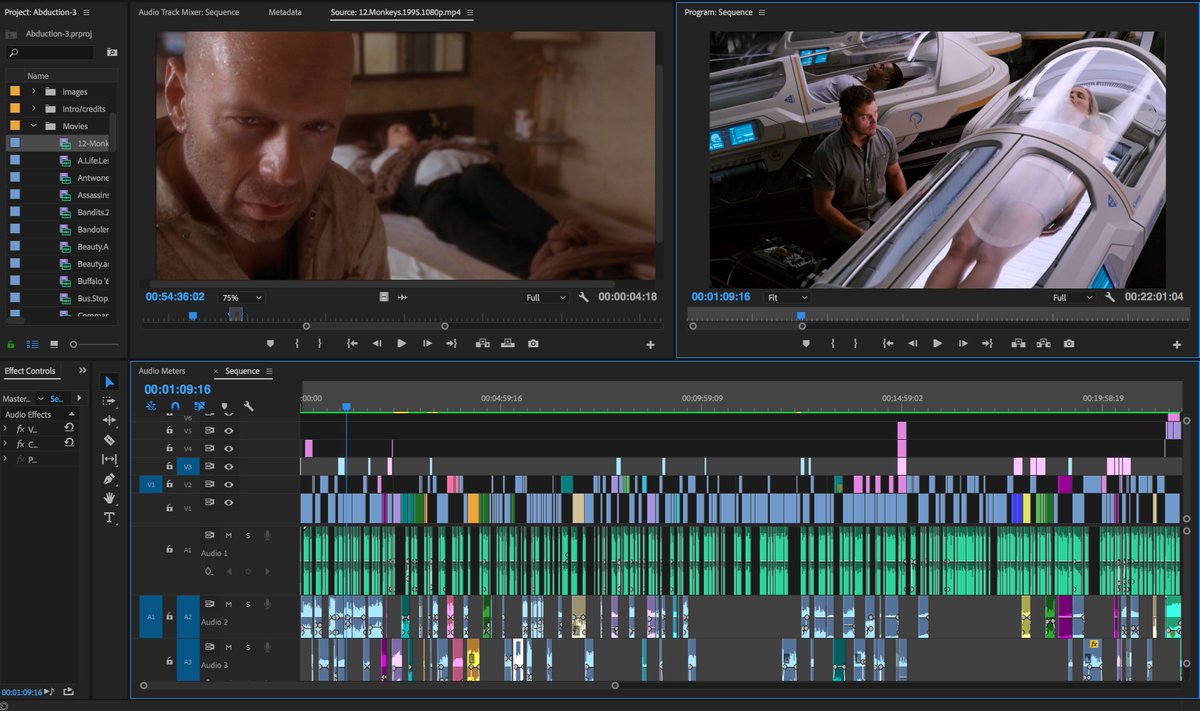The height and width of the screenshot is (711, 1200).
Task: Select the Type tool
Action: [x=109, y=517]
